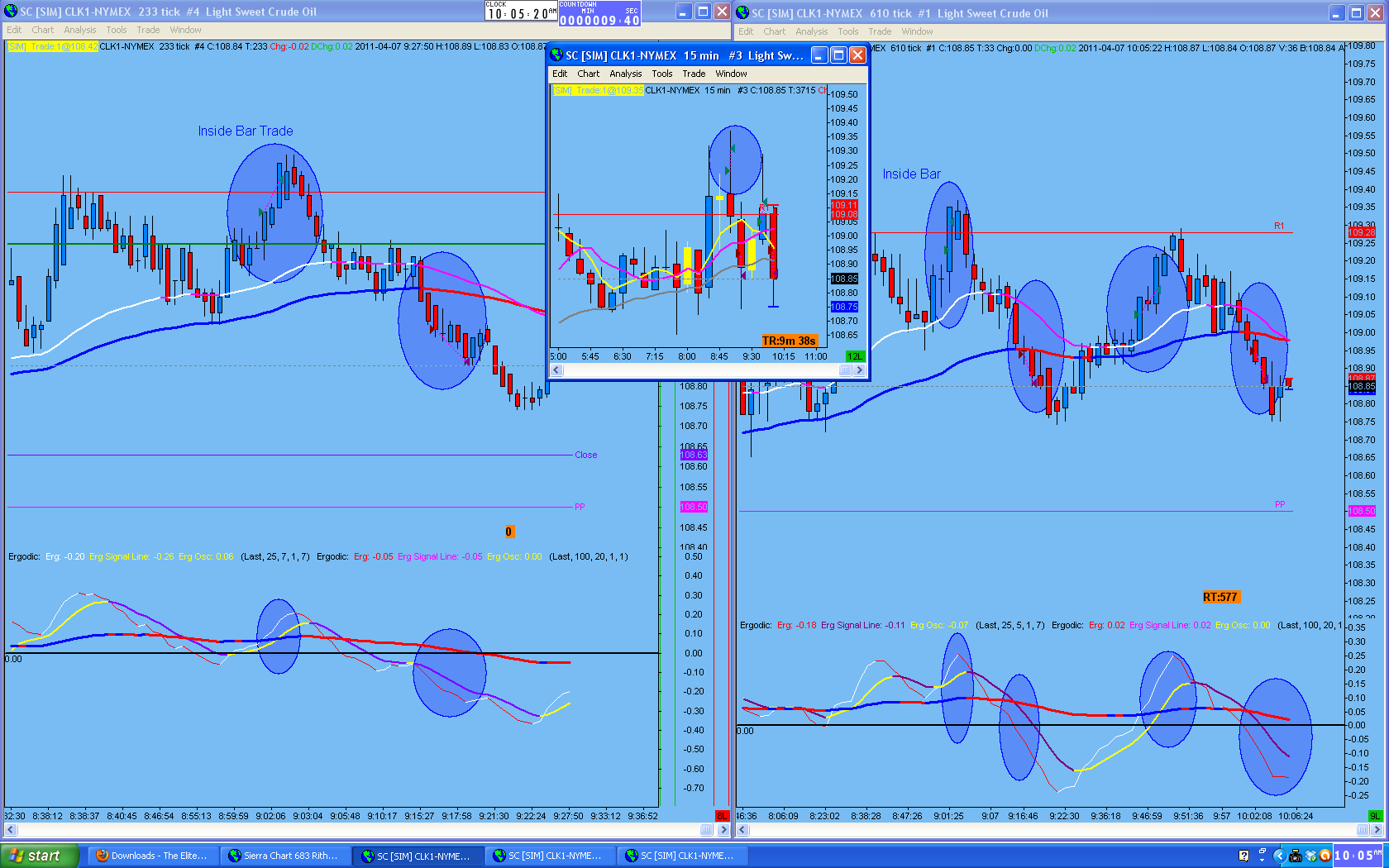Viewport: 1389px width, 868px height.
Task: Maximize the 610 tick chart window
Action: click(x=1357, y=12)
